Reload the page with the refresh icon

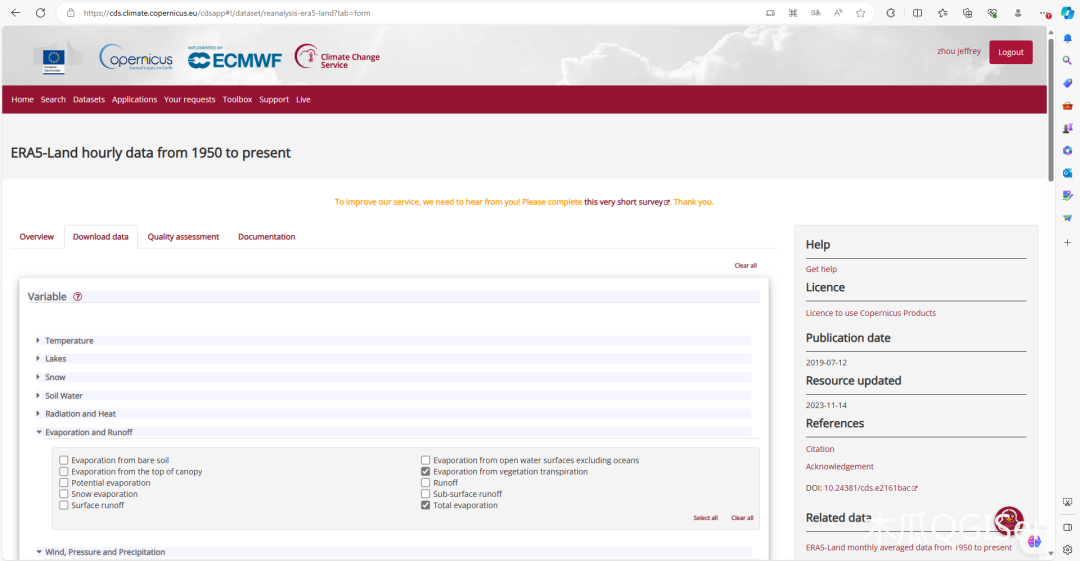(x=41, y=12)
